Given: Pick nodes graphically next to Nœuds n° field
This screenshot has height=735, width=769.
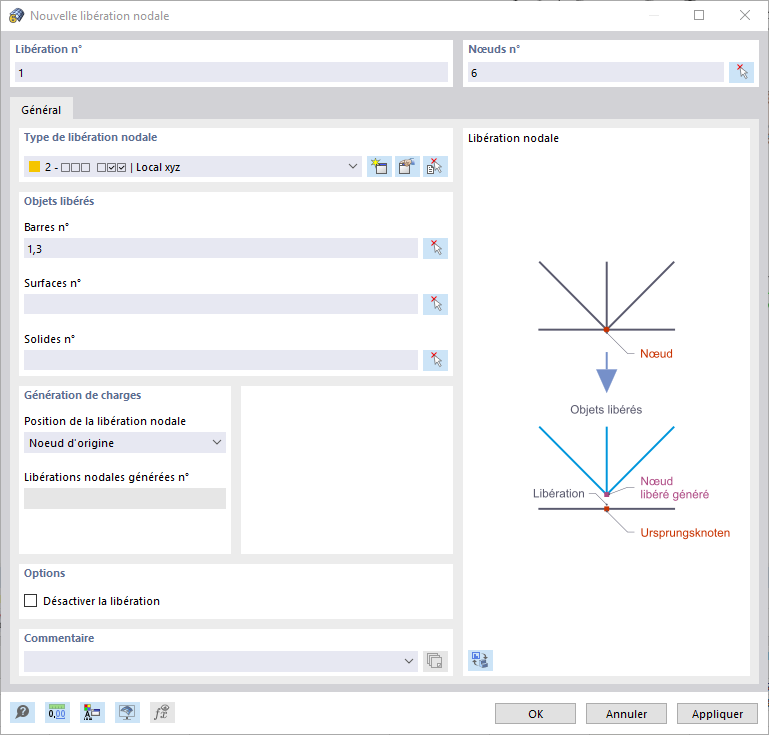Looking at the screenshot, I should pyautogui.click(x=741, y=73).
